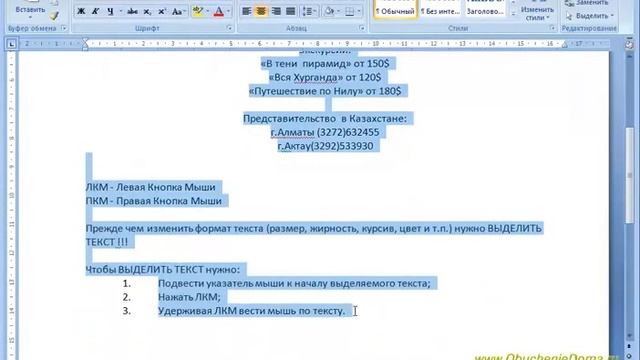
Task: Click 'г.Актау(3292)533930' line
Action: tap(325, 146)
